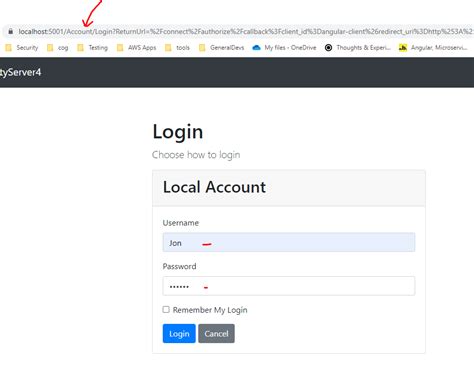Open the GeneralDevs bookmarks folder
474x372 pixels.
pyautogui.click(x=222, y=48)
